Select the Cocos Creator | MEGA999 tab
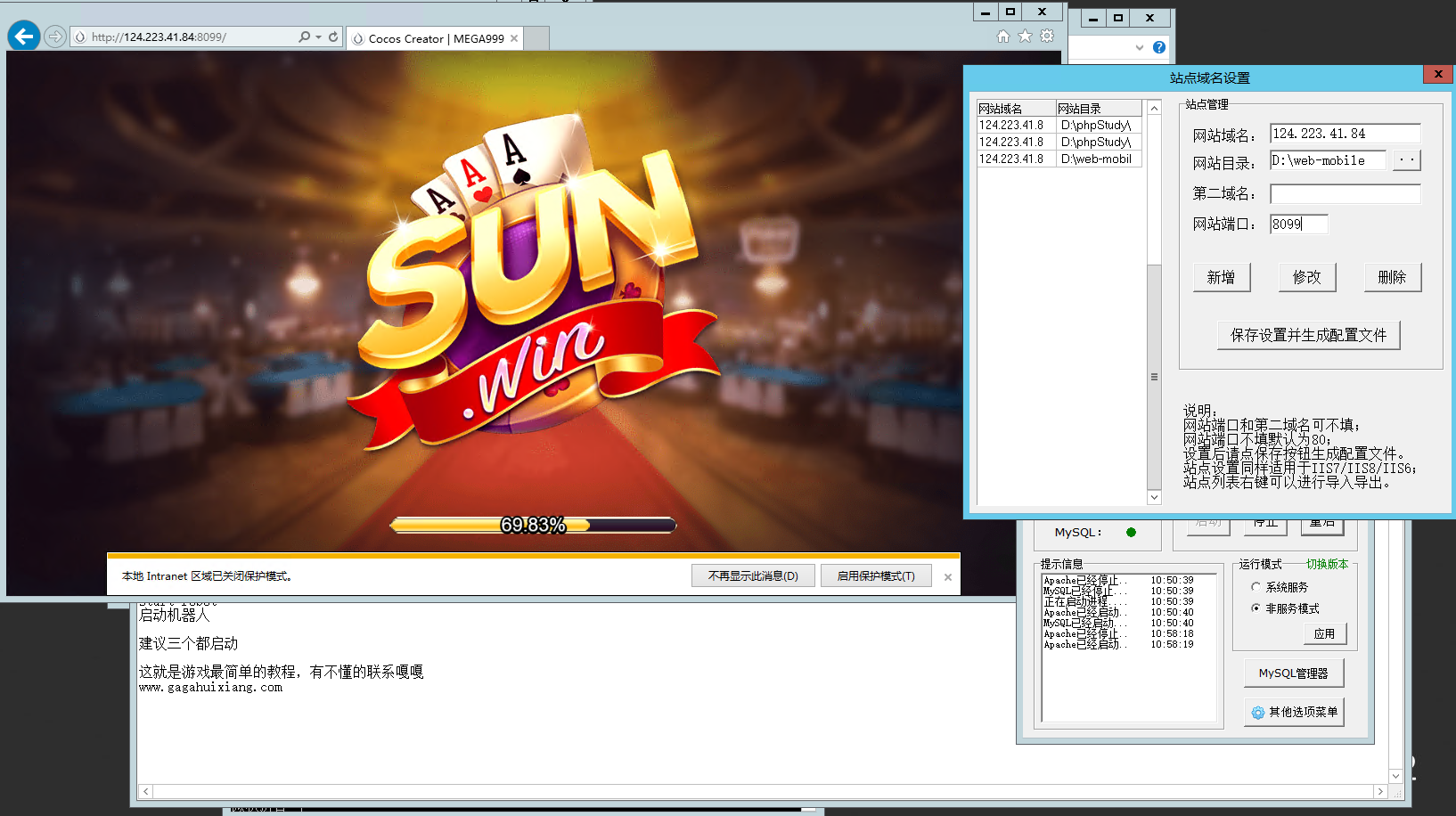This screenshot has height=816, width=1456. (436, 38)
